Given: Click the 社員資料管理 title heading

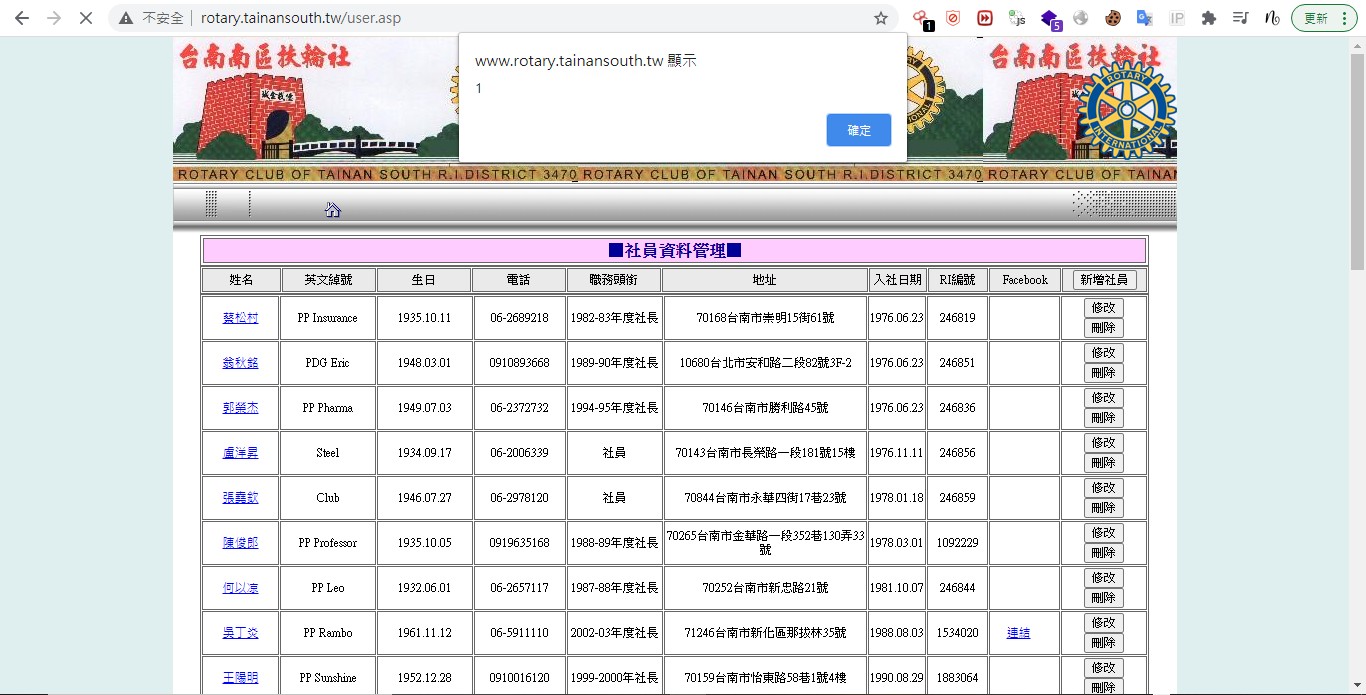Looking at the screenshot, I should (675, 251).
